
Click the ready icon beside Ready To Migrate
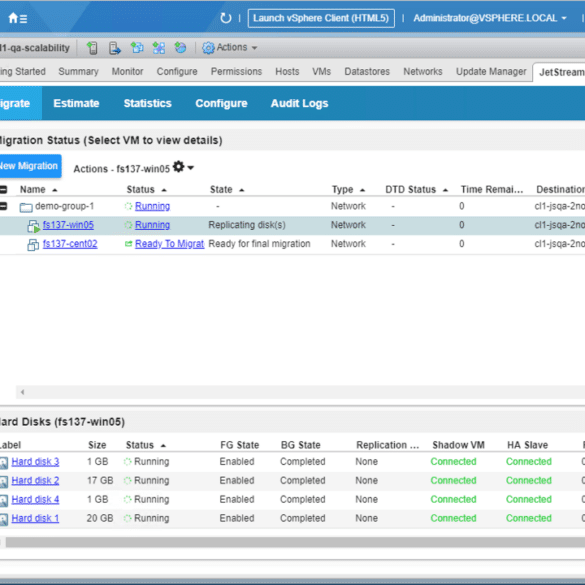(x=128, y=244)
